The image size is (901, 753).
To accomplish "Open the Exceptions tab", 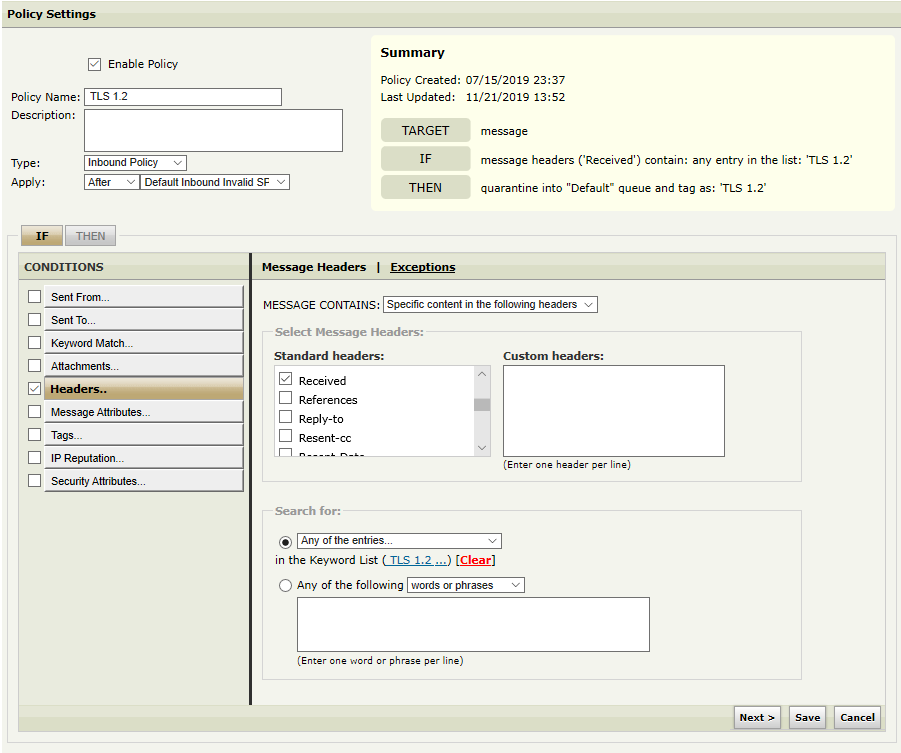I will pyautogui.click(x=422, y=267).
